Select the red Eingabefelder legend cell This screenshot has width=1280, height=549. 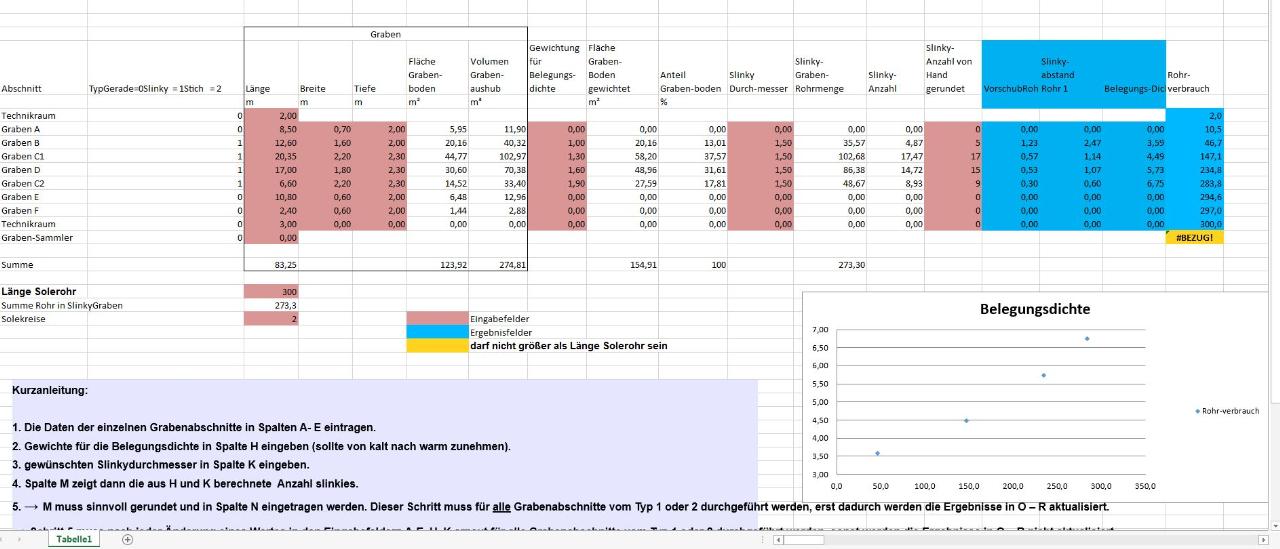point(437,318)
